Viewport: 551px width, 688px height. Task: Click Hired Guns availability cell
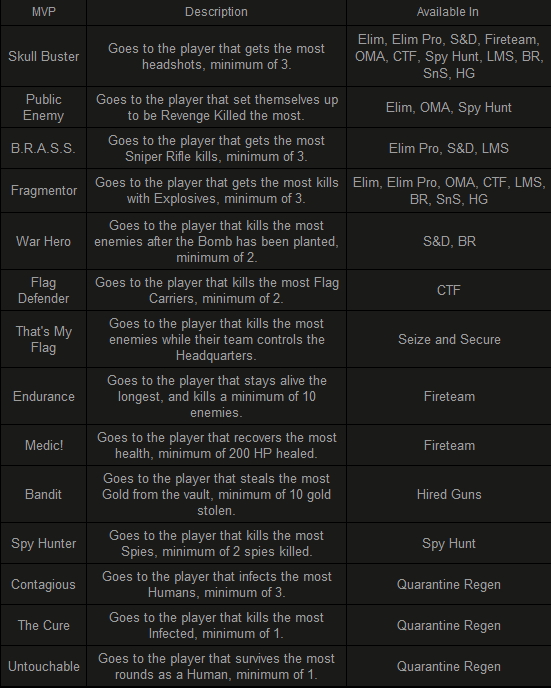click(448, 494)
